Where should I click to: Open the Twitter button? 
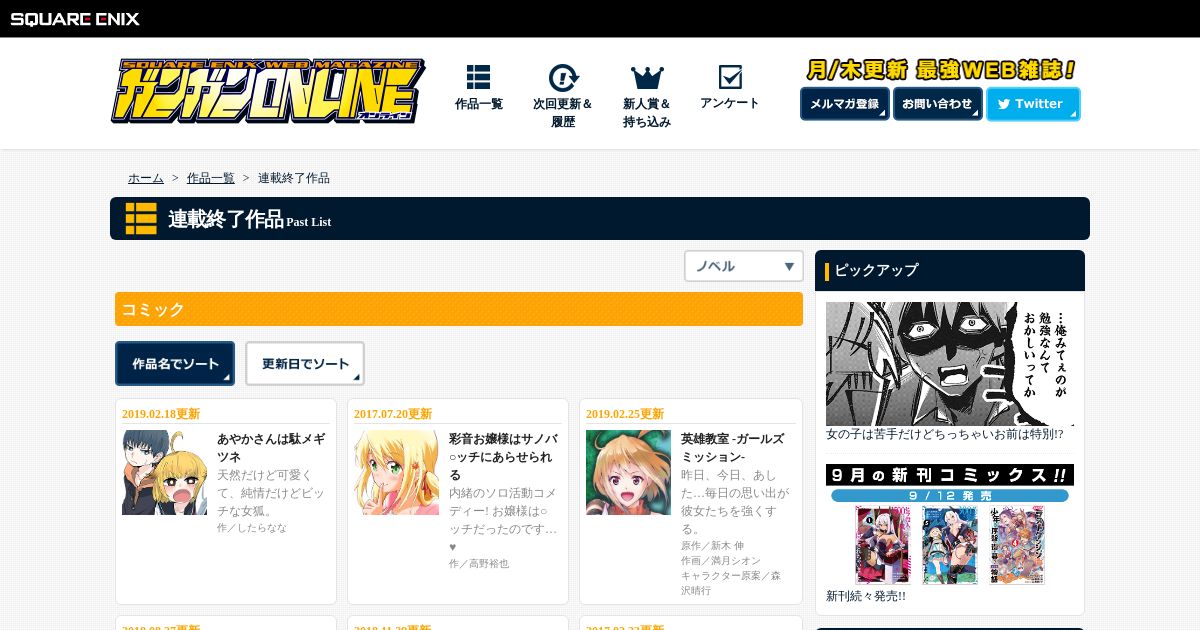pyautogui.click(x=1033, y=104)
